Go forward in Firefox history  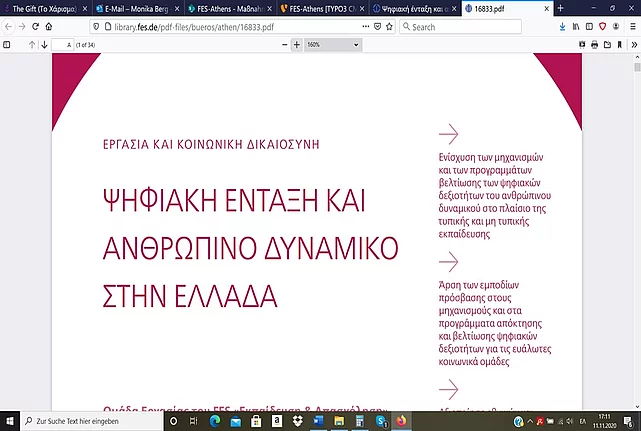(22, 27)
